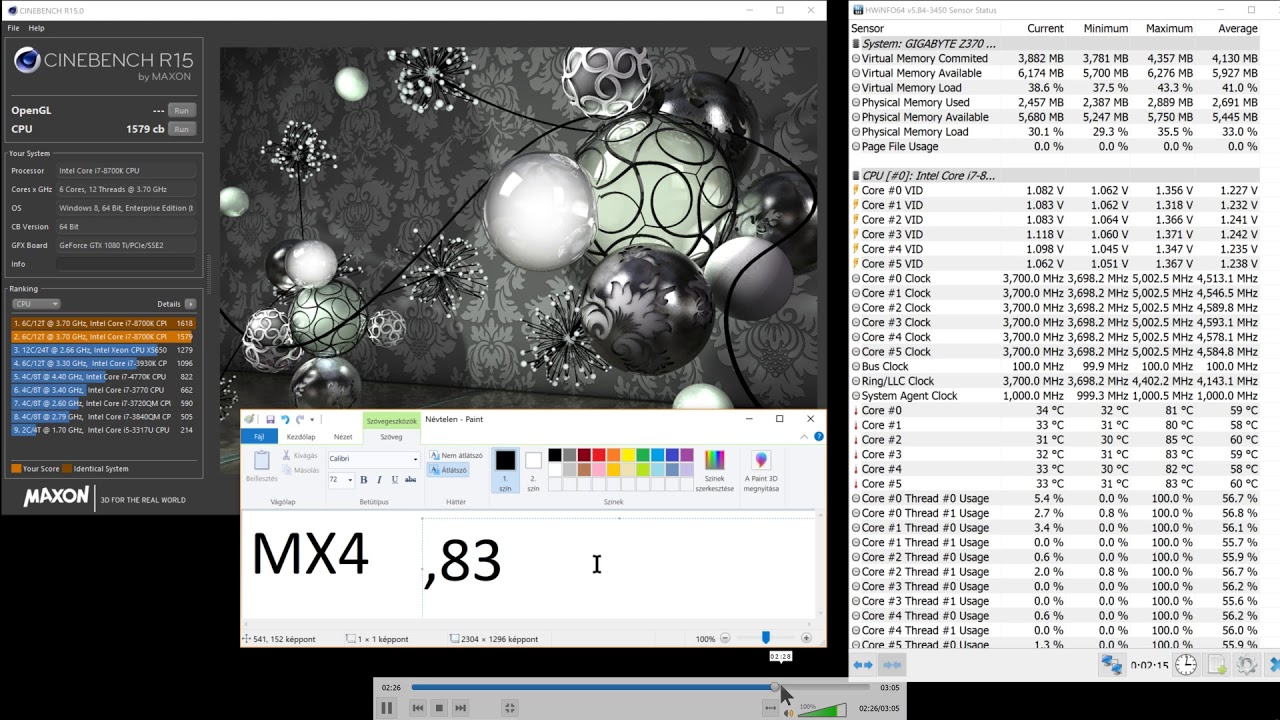The width and height of the screenshot is (1280, 720).
Task: Collapse the CPU [#0] Intel Core sensor group
Action: point(856,176)
